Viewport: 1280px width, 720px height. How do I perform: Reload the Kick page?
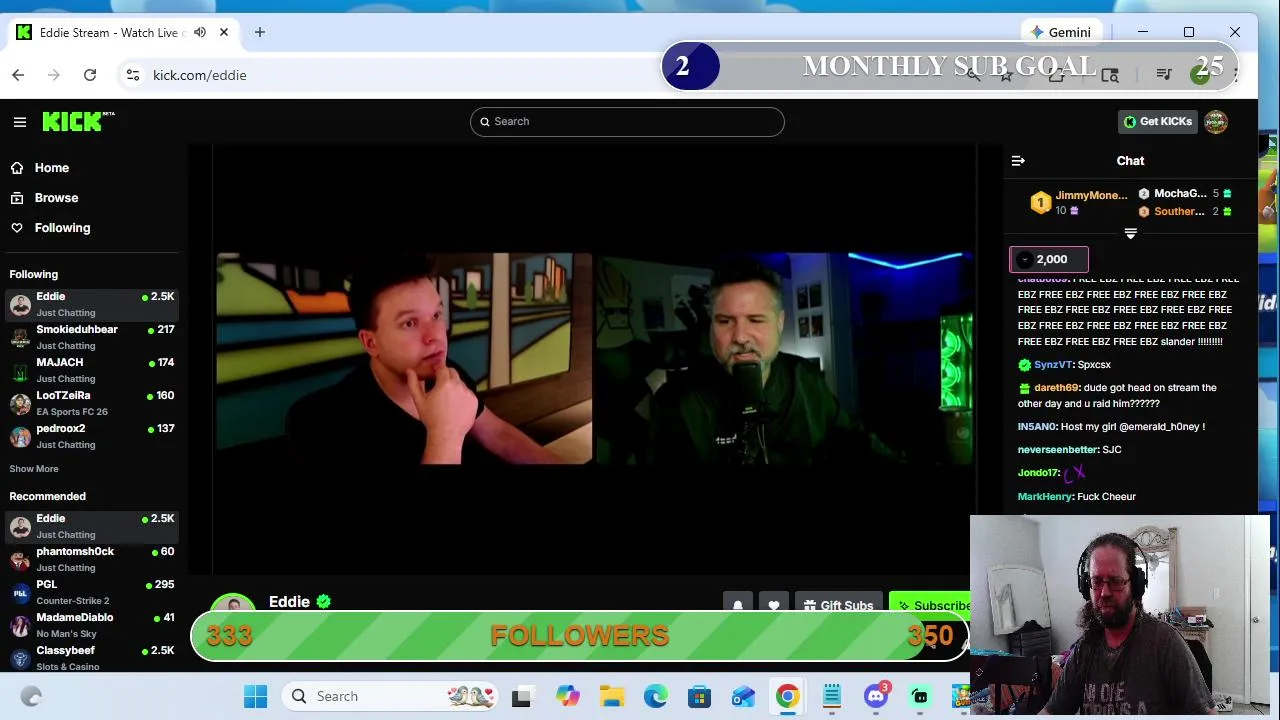[90, 75]
